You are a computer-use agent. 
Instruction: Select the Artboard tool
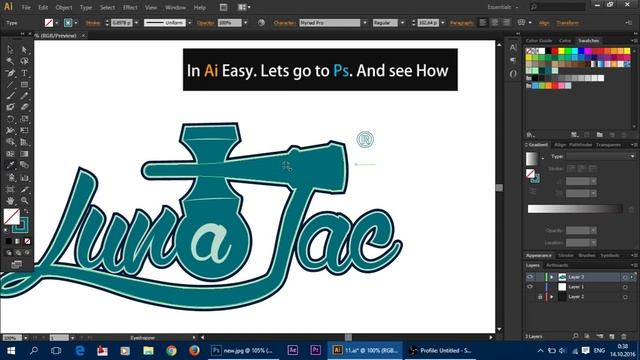10,189
